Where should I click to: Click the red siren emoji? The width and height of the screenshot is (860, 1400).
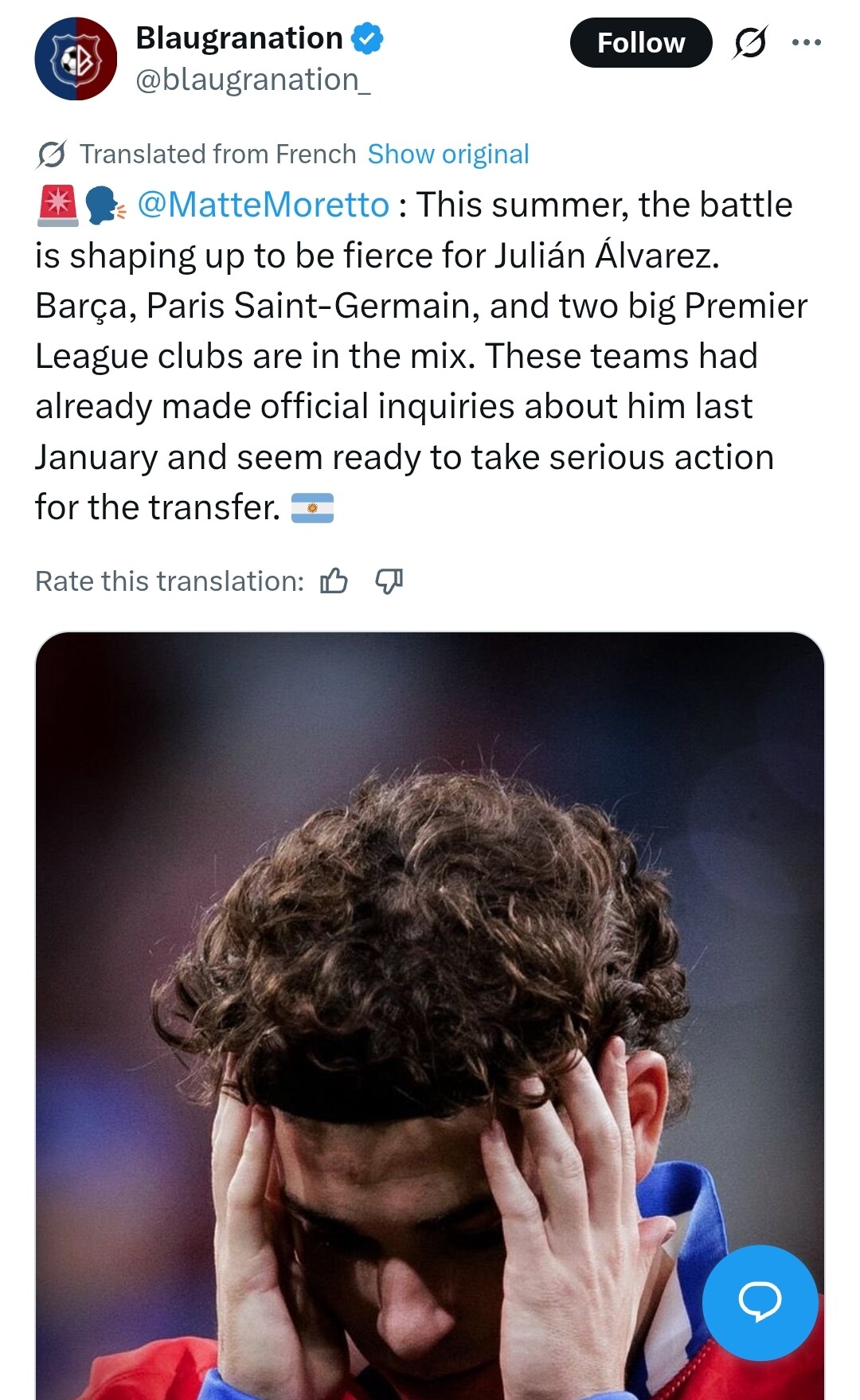tap(57, 205)
